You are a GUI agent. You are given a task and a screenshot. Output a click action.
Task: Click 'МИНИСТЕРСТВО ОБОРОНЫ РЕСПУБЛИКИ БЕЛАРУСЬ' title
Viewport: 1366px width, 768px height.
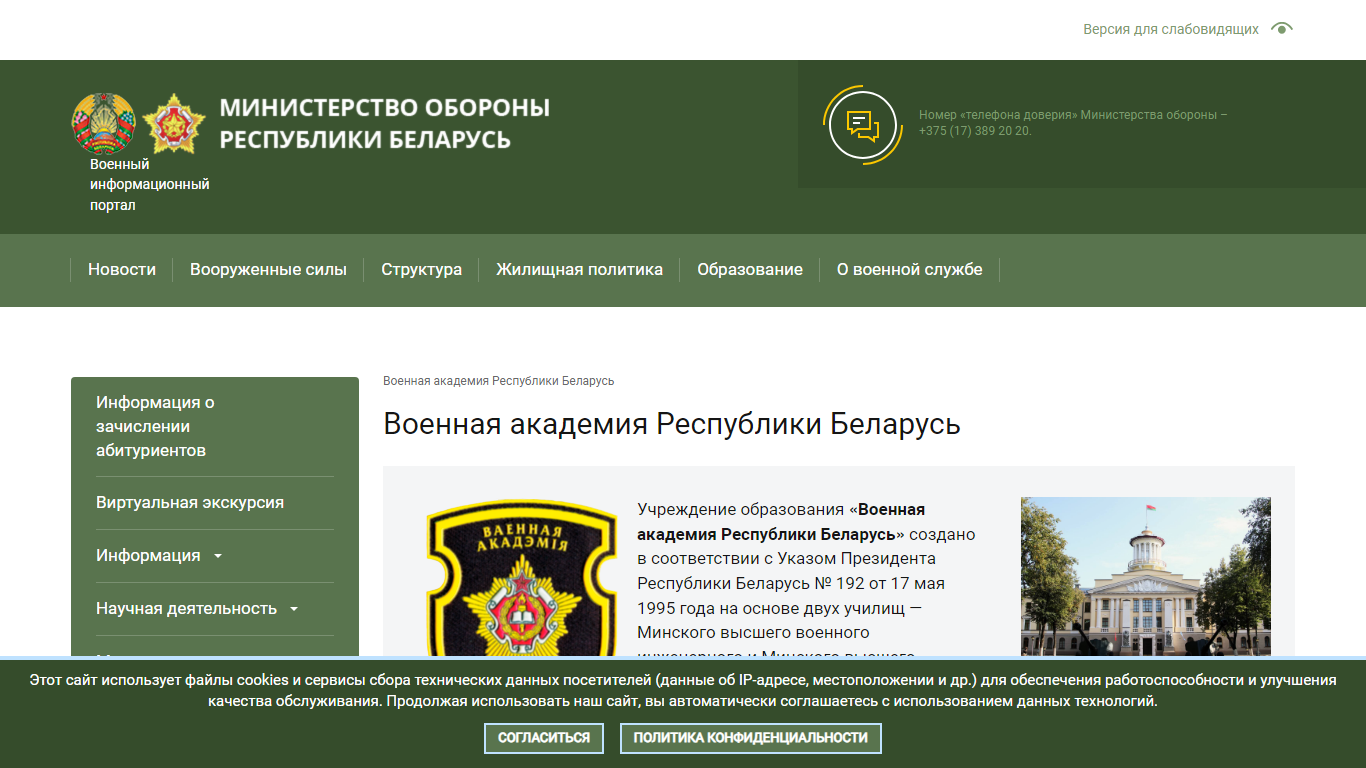(385, 123)
